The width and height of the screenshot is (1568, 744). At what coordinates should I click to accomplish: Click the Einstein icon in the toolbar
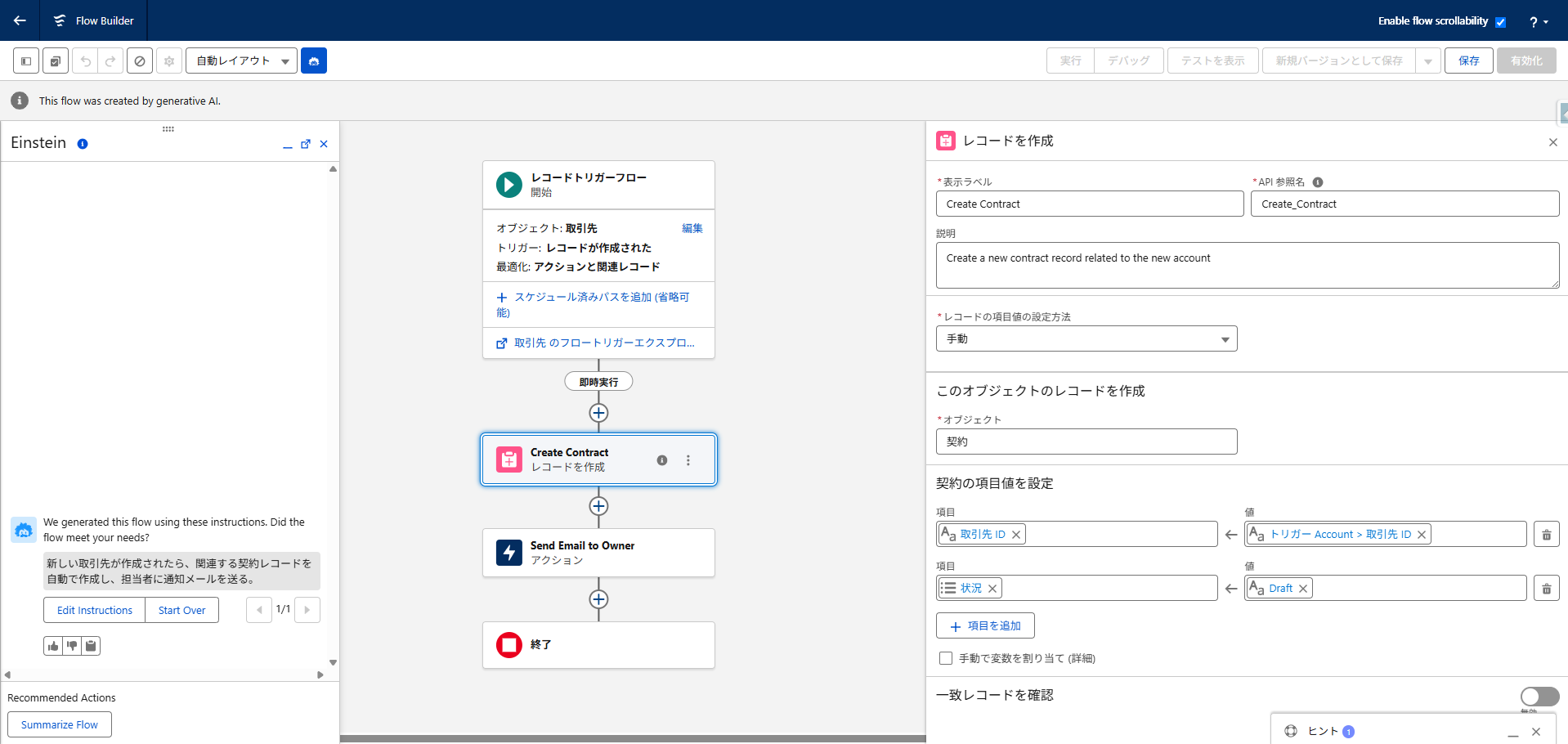pyautogui.click(x=314, y=61)
